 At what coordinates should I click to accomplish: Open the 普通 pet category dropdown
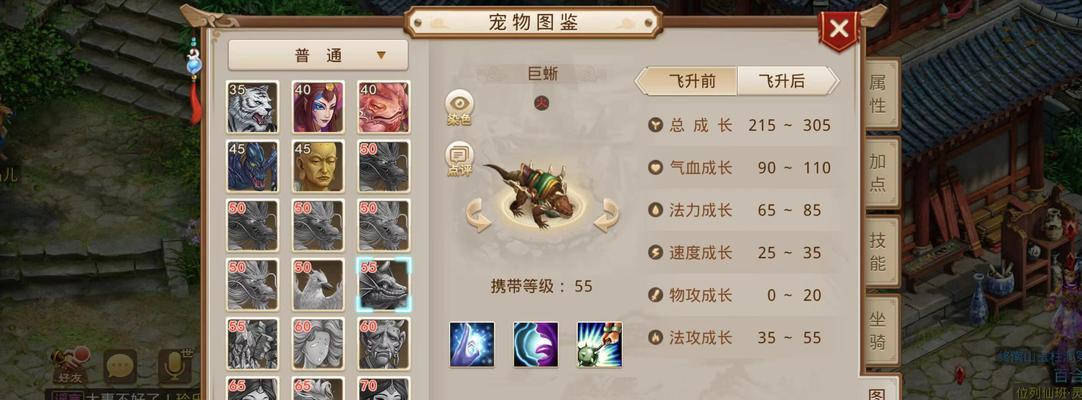[318, 55]
